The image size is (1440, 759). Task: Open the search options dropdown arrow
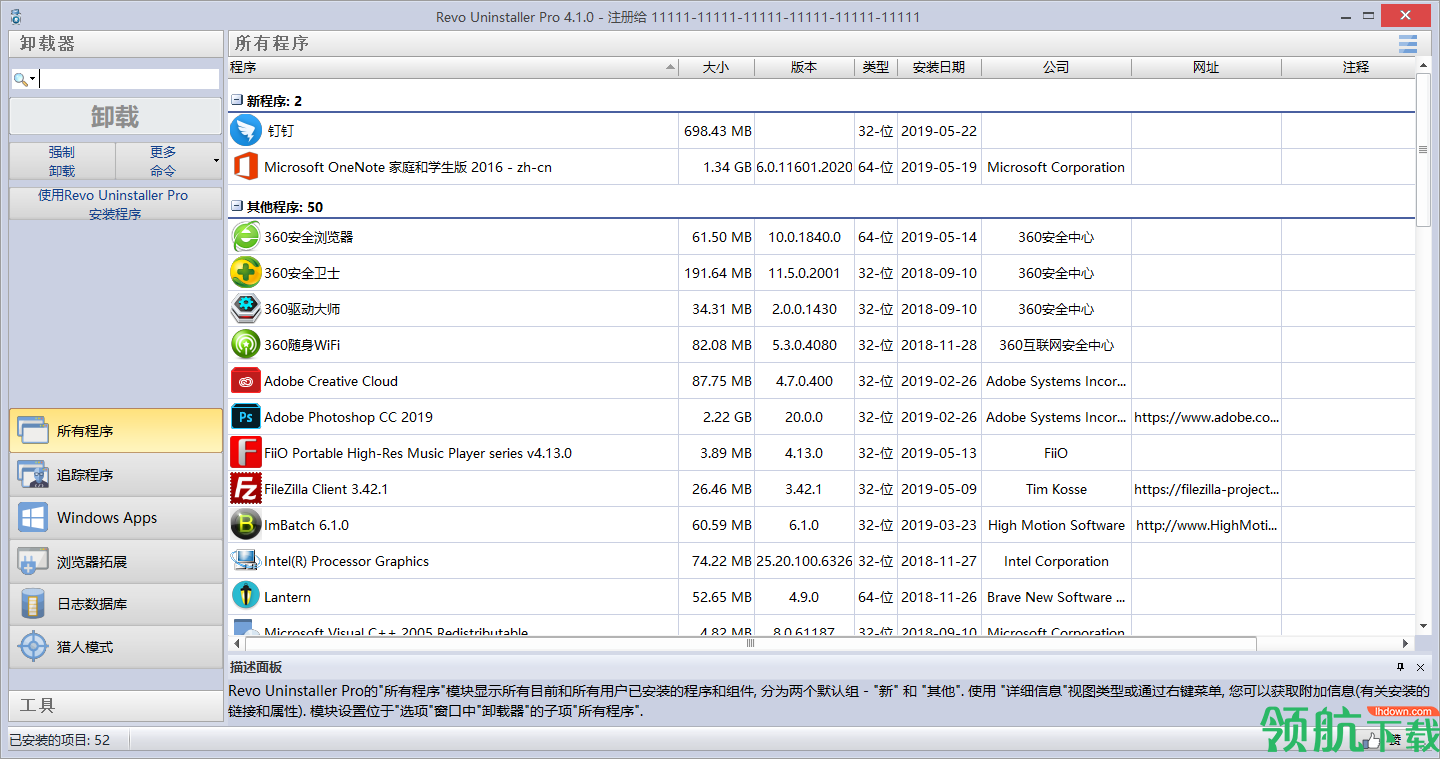point(33,79)
